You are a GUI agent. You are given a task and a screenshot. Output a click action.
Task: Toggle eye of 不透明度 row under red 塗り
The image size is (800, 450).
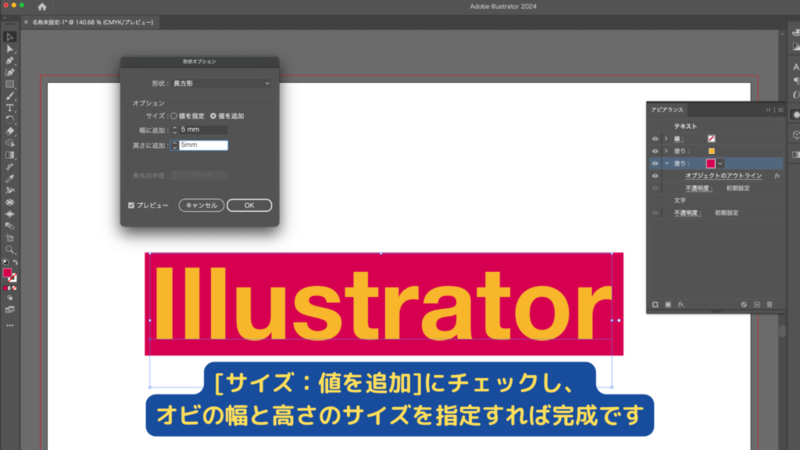655,188
